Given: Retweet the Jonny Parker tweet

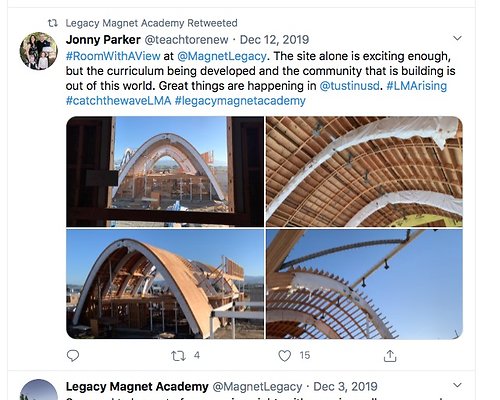Looking at the screenshot, I should (x=178, y=356).
